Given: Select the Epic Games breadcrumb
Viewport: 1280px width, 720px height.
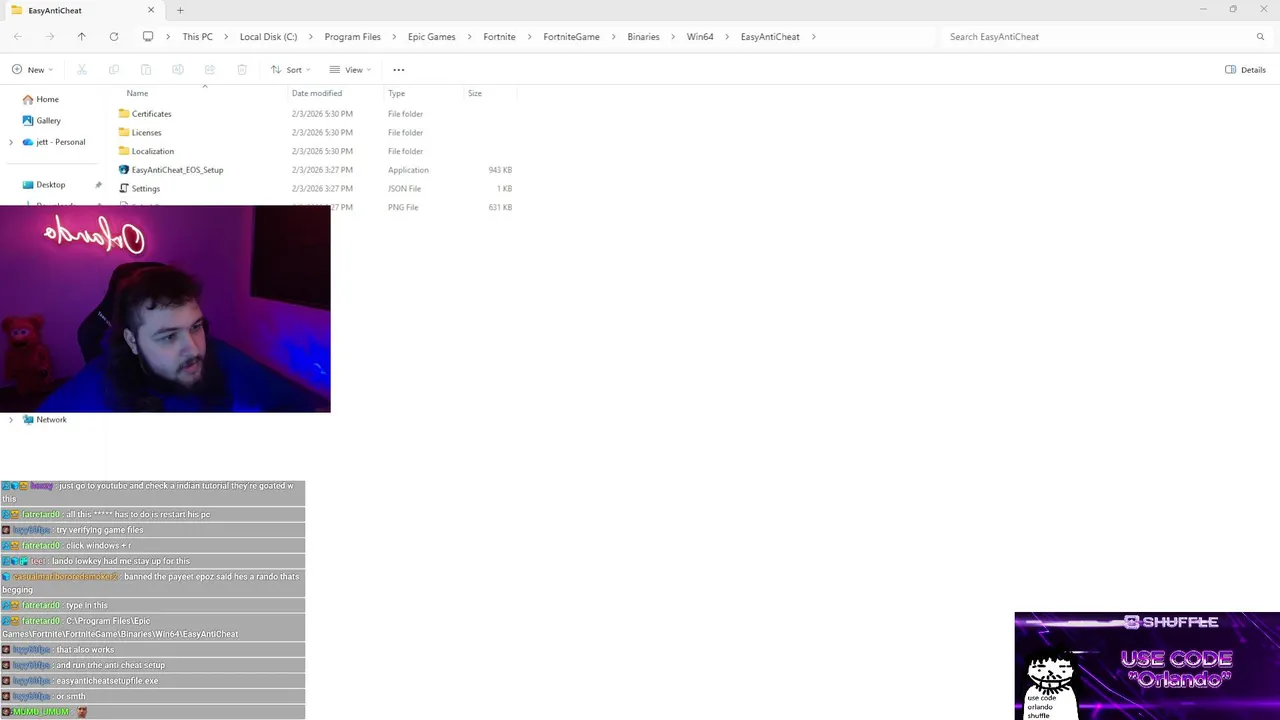Looking at the screenshot, I should click(x=431, y=37).
